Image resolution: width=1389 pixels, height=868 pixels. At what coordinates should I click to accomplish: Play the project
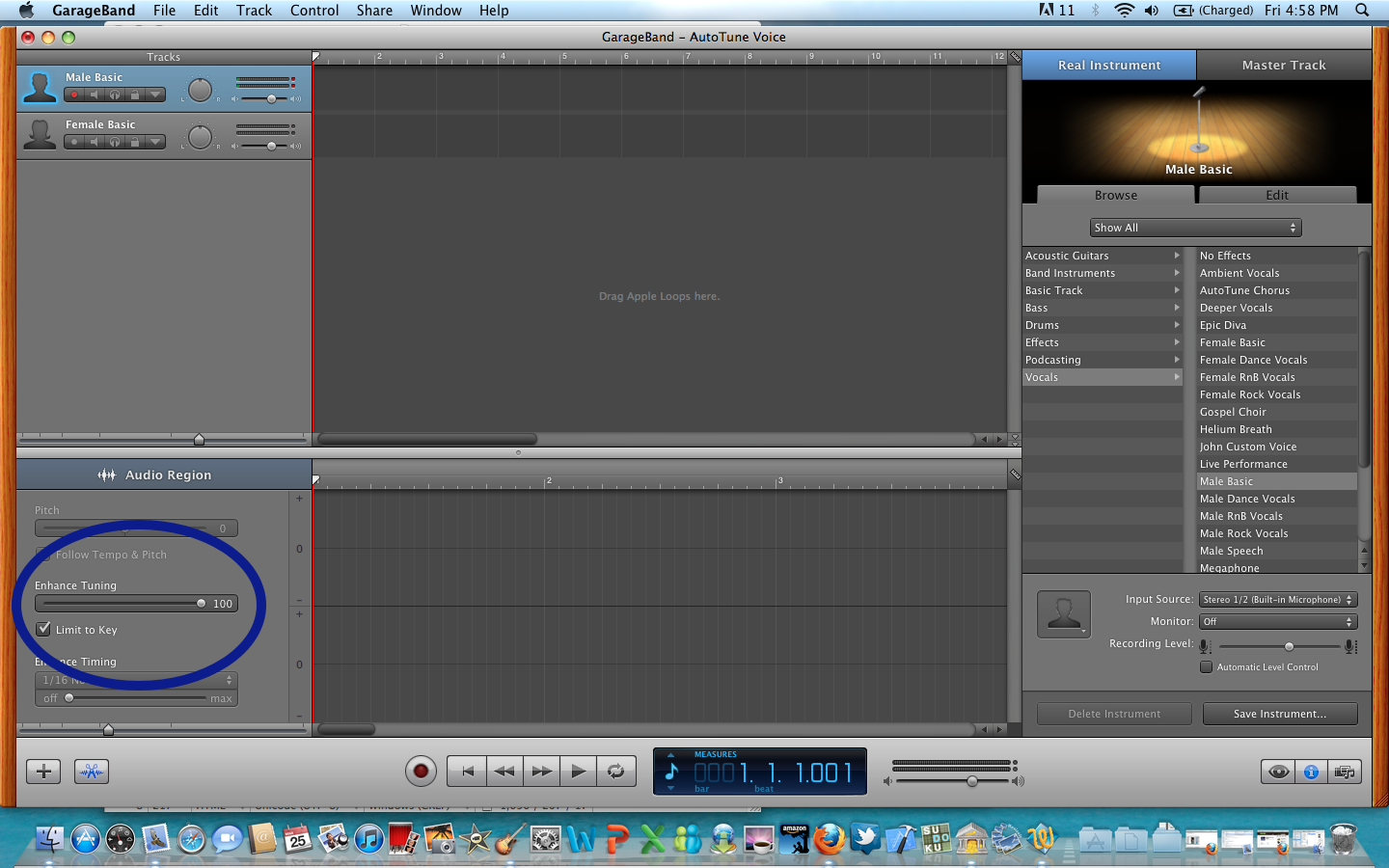click(578, 771)
